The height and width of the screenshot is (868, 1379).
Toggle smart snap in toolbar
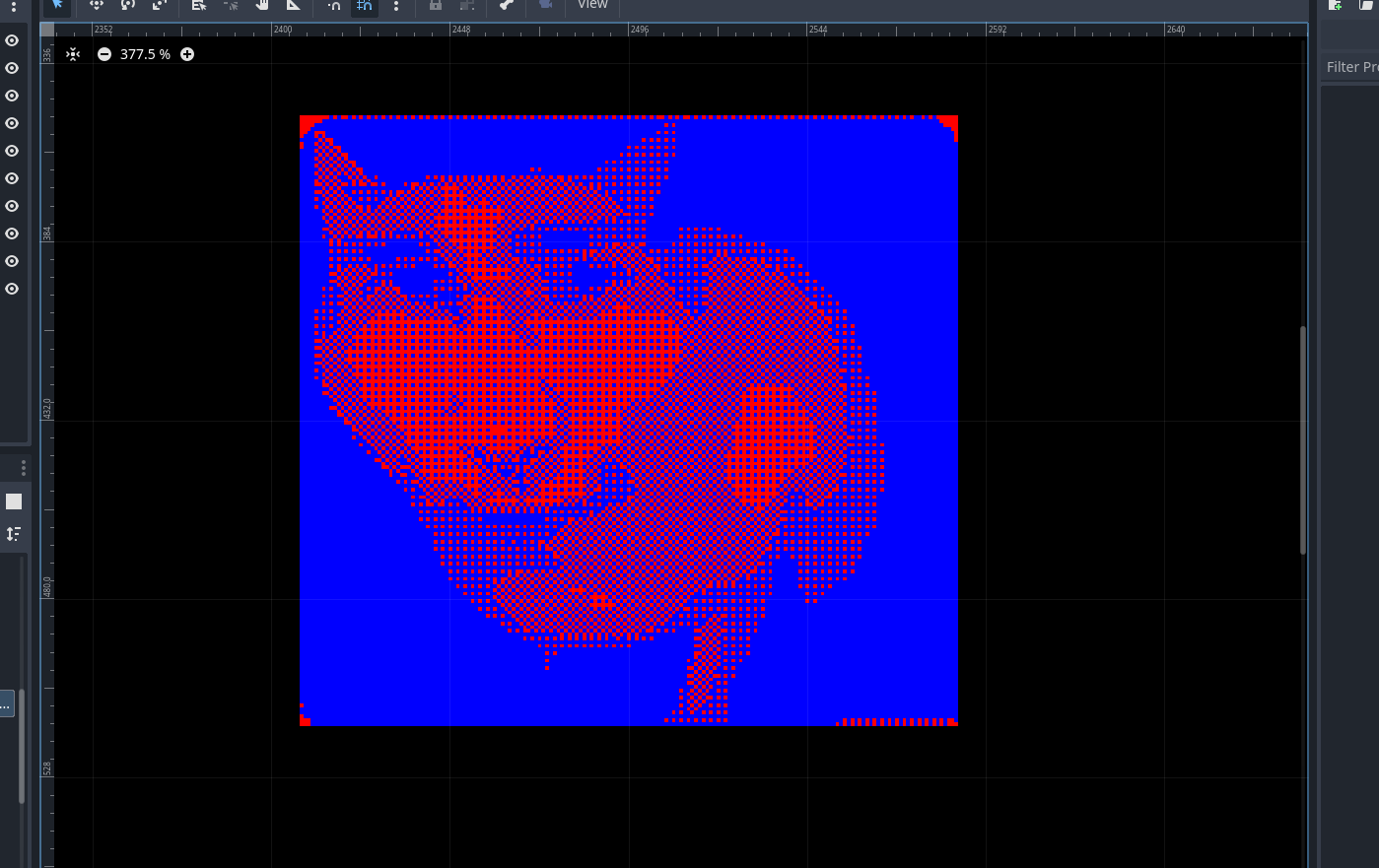tap(334, 4)
